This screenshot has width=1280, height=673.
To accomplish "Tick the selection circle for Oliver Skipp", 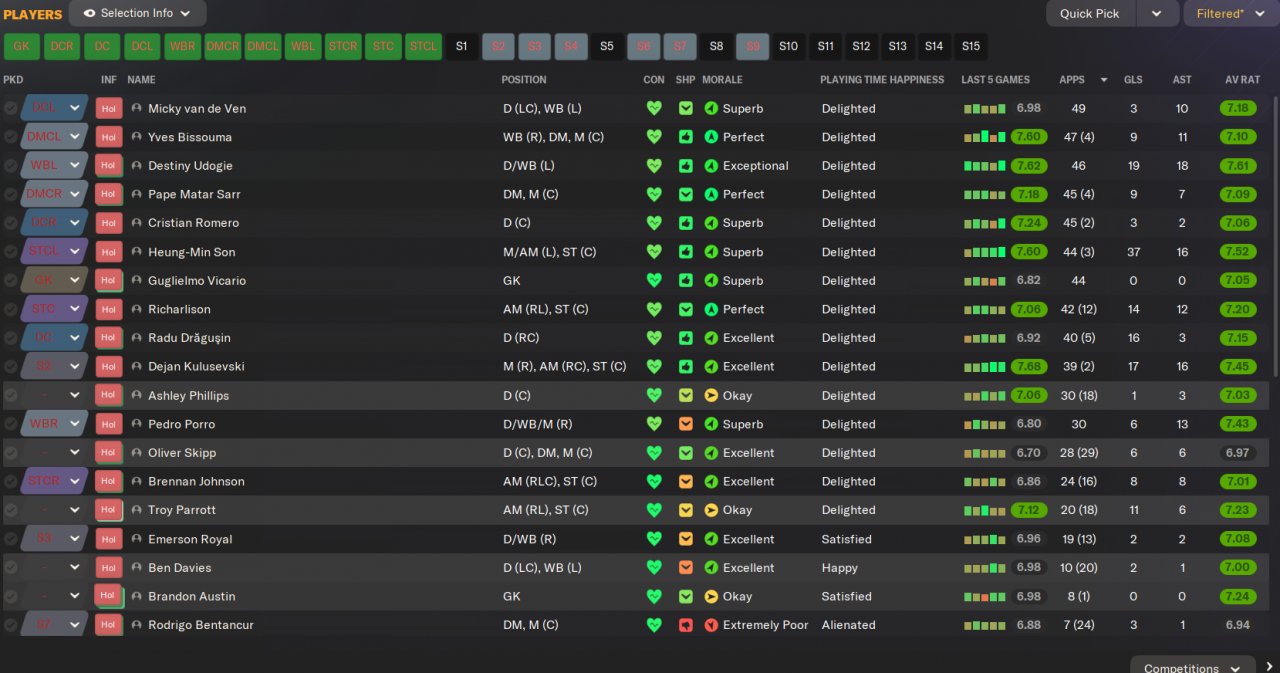I will point(10,453).
